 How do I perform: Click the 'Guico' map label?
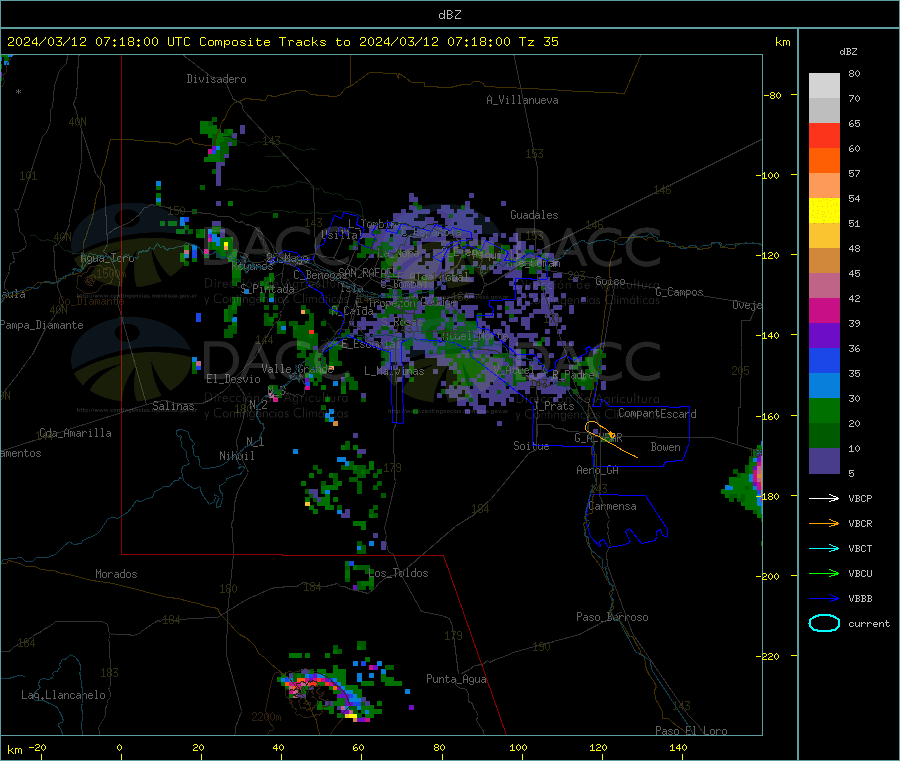click(610, 282)
